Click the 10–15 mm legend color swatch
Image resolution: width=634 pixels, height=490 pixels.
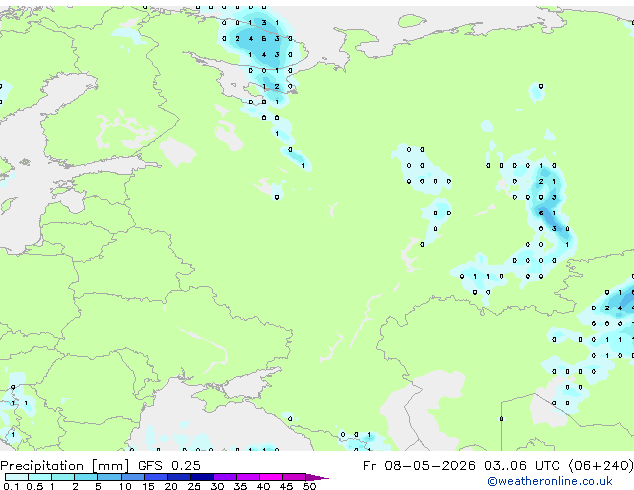(x=133, y=477)
